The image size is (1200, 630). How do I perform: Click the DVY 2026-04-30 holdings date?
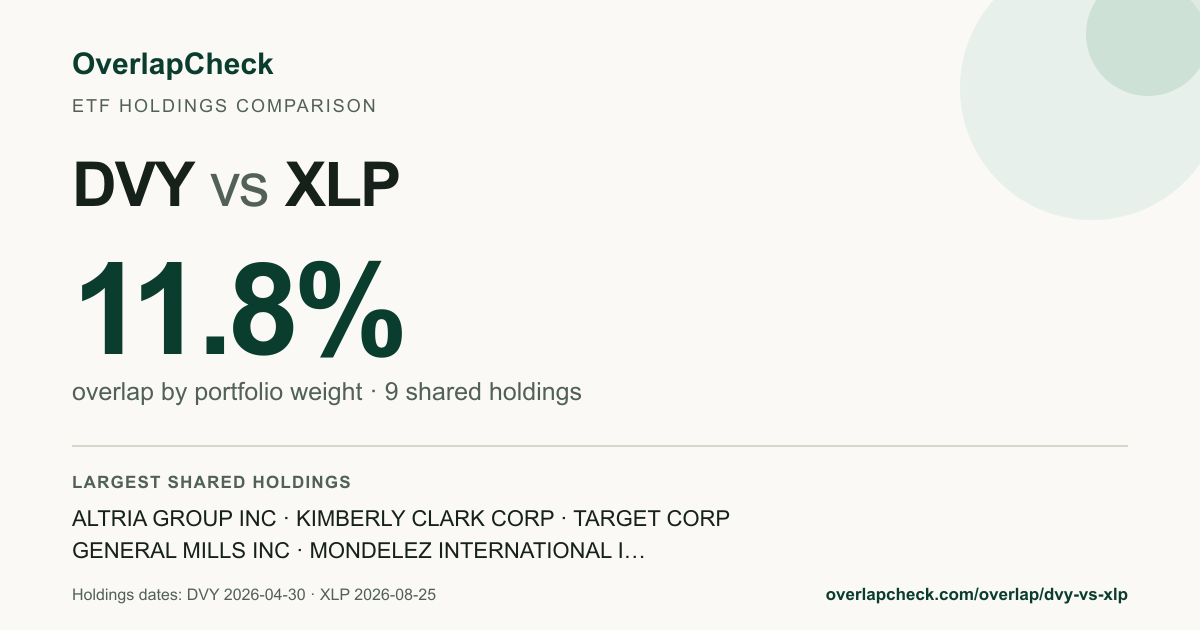tap(245, 595)
